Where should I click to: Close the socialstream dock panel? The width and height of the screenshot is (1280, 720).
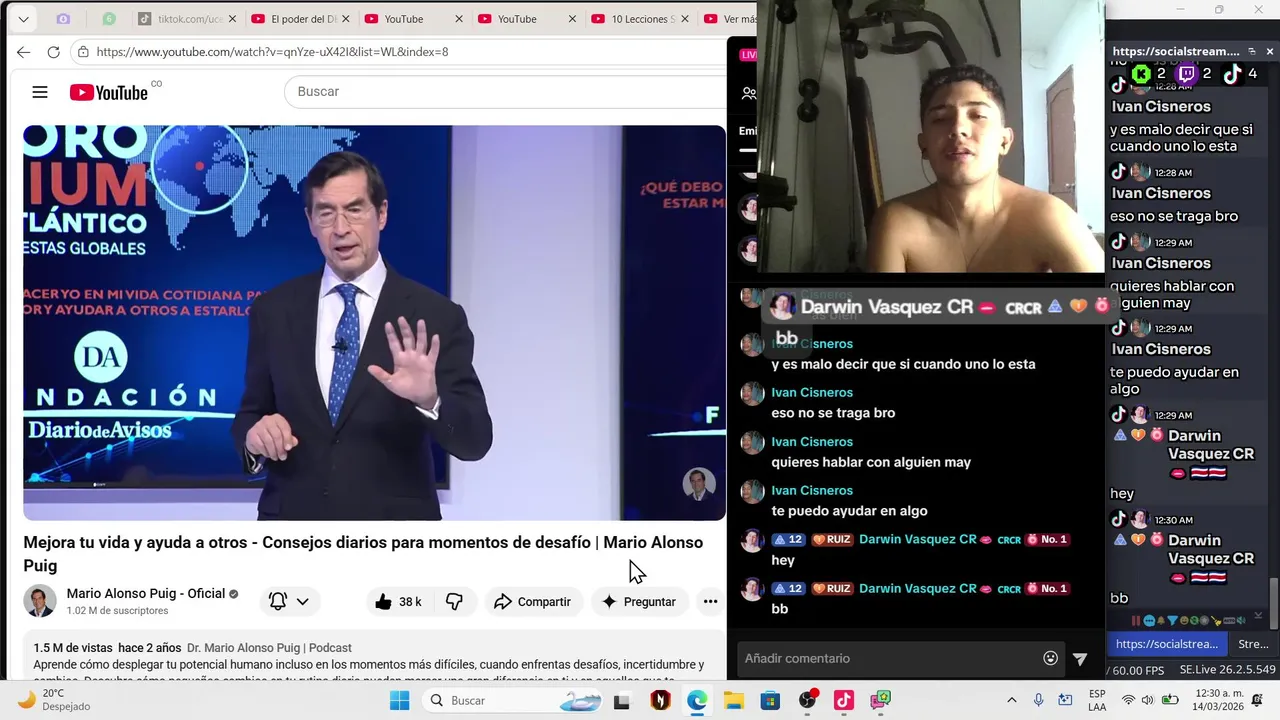tap(1270, 51)
